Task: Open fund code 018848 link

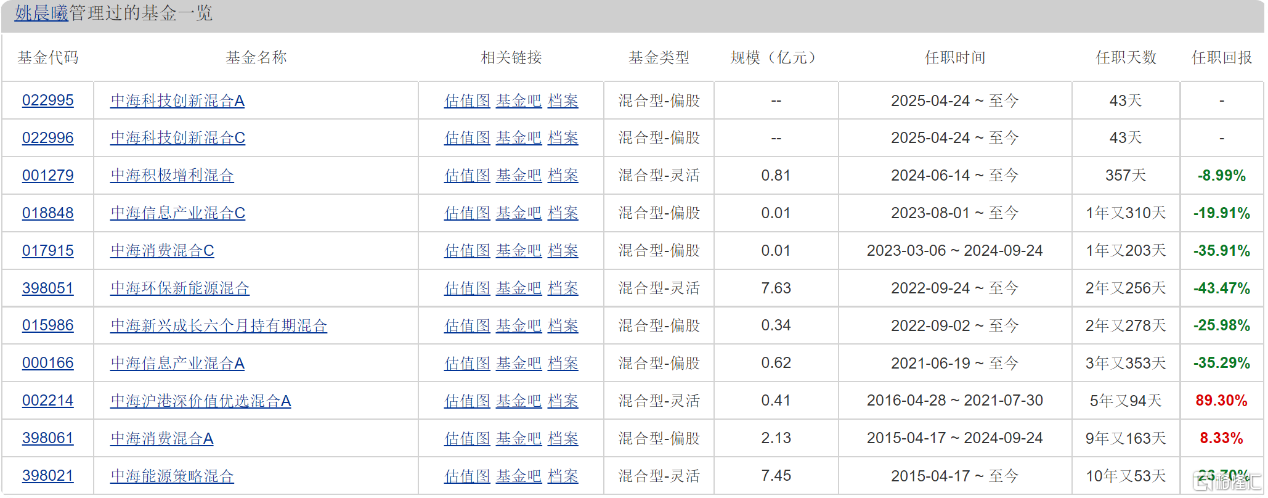Action: coord(48,213)
